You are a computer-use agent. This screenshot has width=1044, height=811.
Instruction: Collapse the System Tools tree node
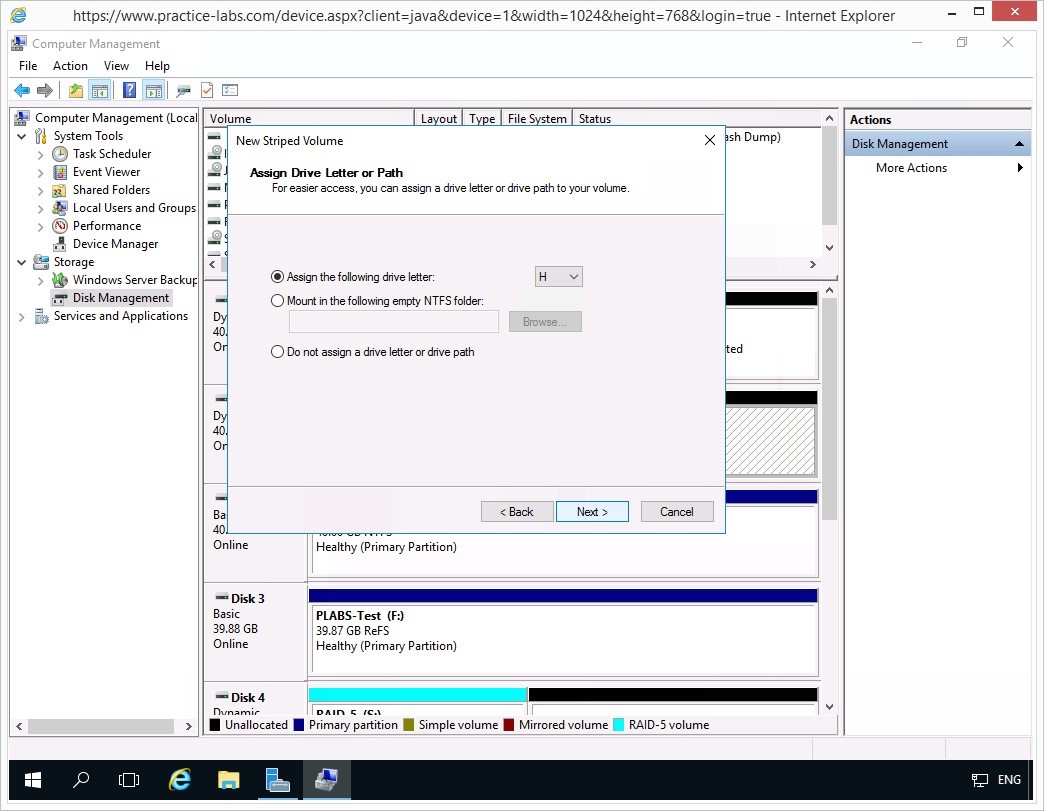click(22, 136)
